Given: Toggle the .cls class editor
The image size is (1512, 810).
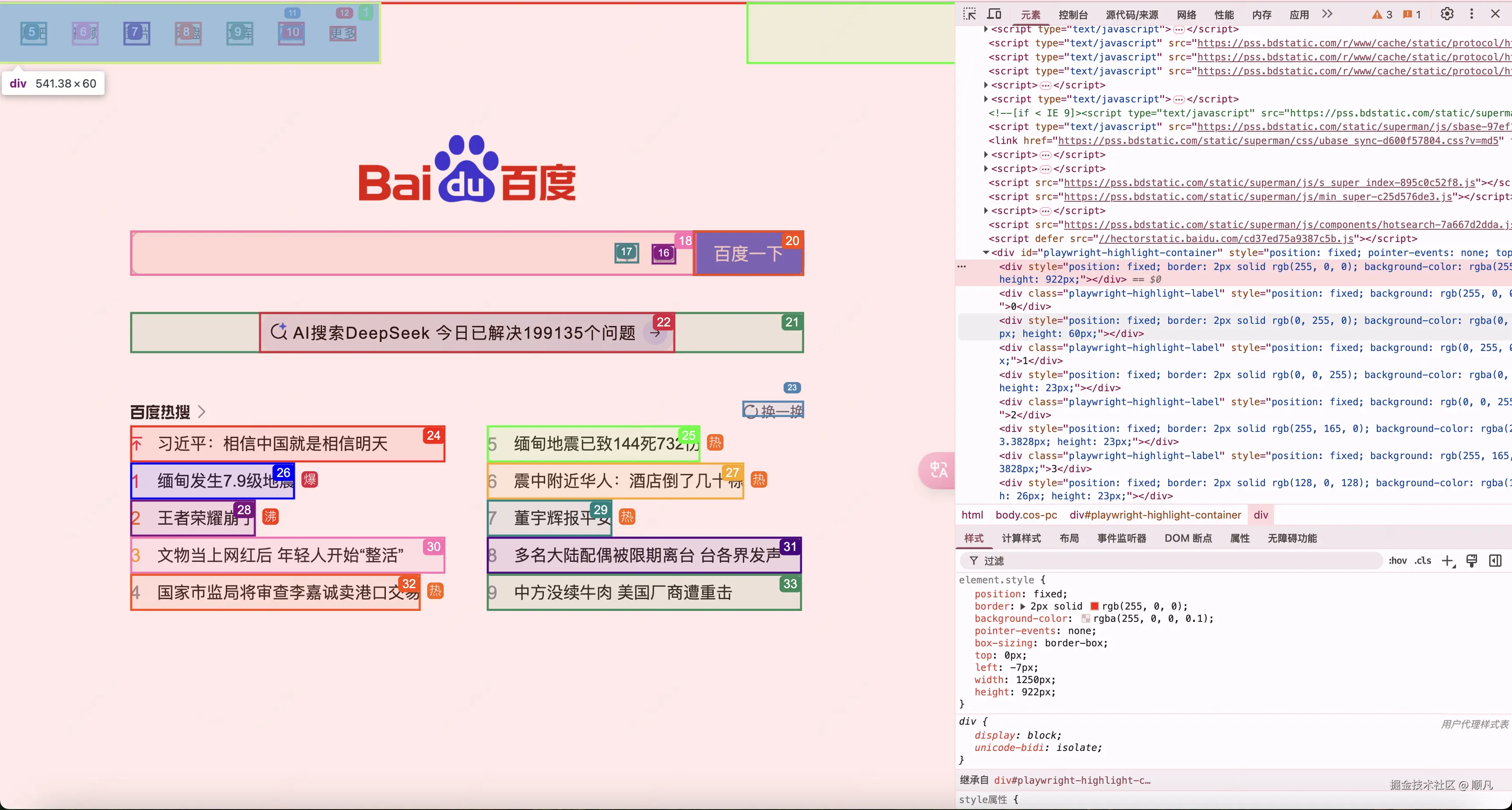Looking at the screenshot, I should (x=1422, y=561).
